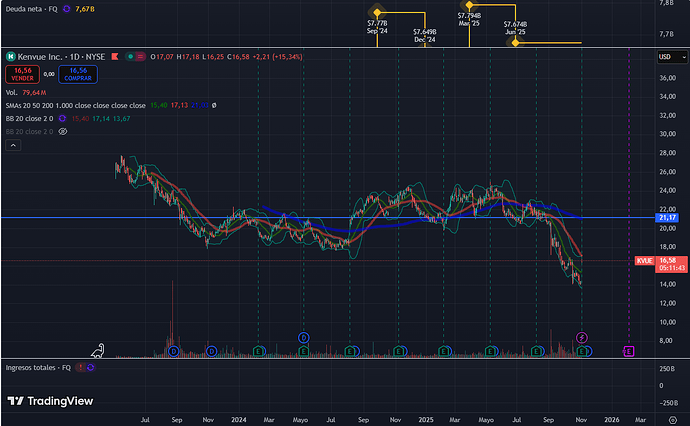Image resolution: width=690 pixels, height=426 pixels.
Task: Click the Kenvue Inc. symbol logo icon
Action: (x=12, y=57)
